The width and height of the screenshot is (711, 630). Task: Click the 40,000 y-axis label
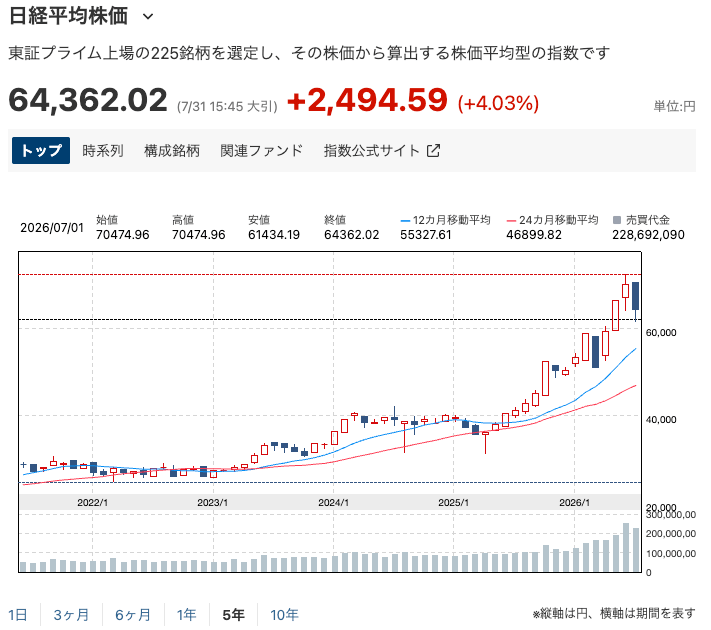[661, 420]
